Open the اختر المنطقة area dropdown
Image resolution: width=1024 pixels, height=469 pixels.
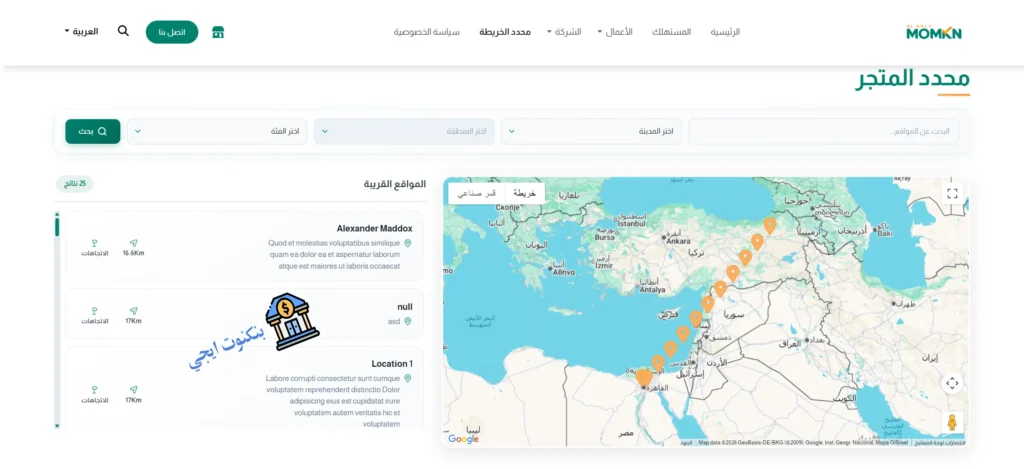(x=404, y=131)
